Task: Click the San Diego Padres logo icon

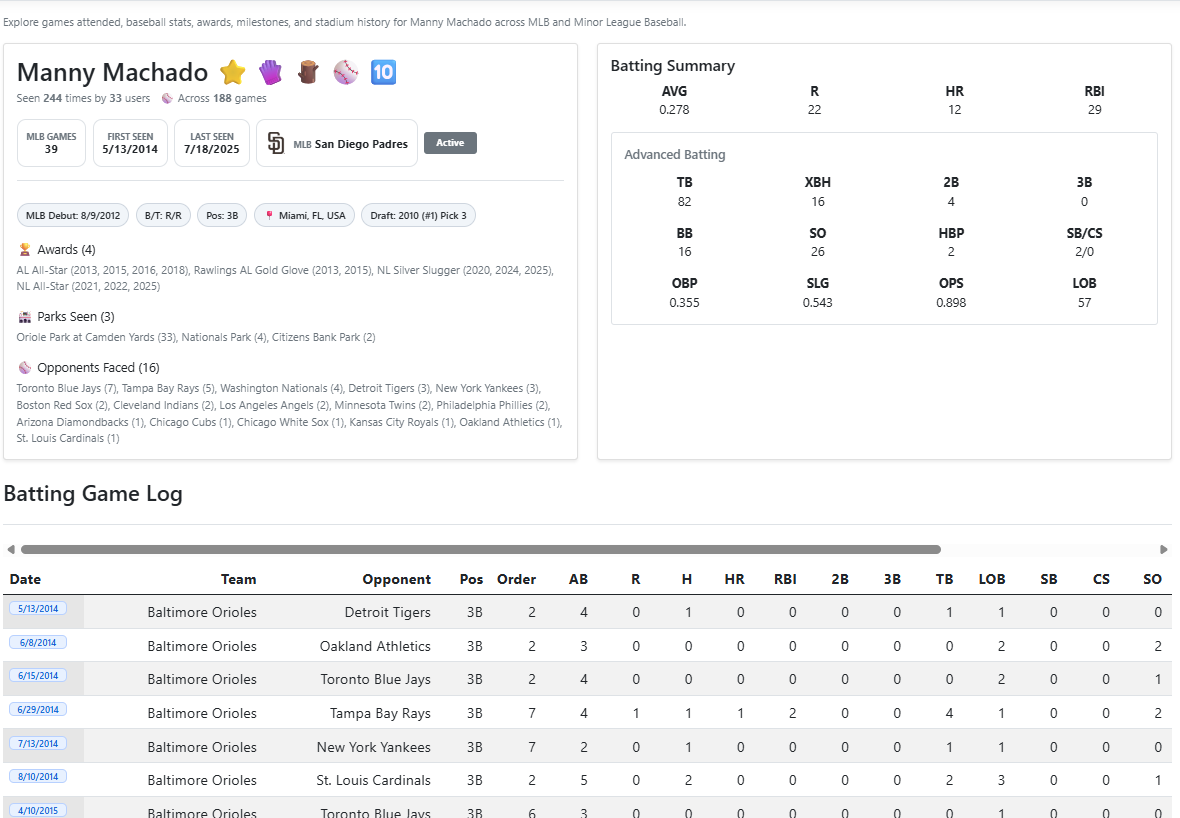Action: pyautogui.click(x=276, y=143)
